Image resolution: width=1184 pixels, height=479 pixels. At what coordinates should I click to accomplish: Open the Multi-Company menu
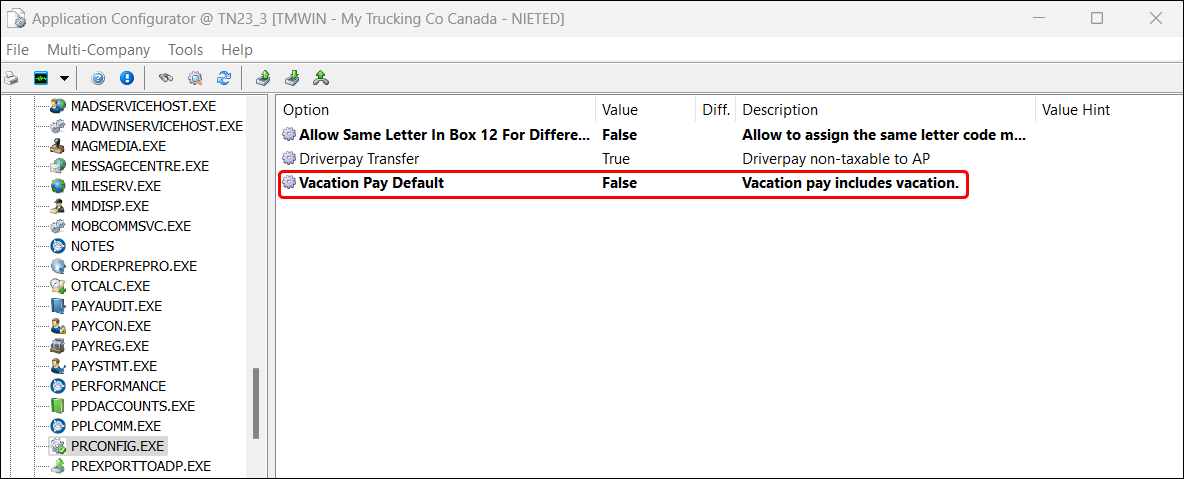[98, 49]
